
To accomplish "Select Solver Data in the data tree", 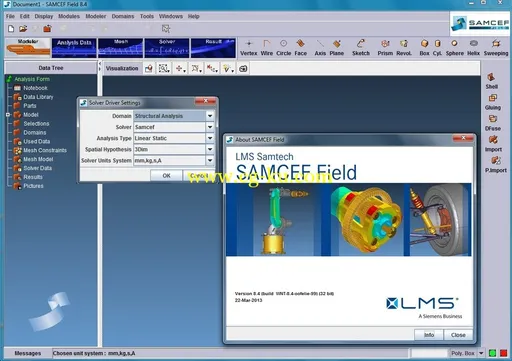I will coord(38,168).
